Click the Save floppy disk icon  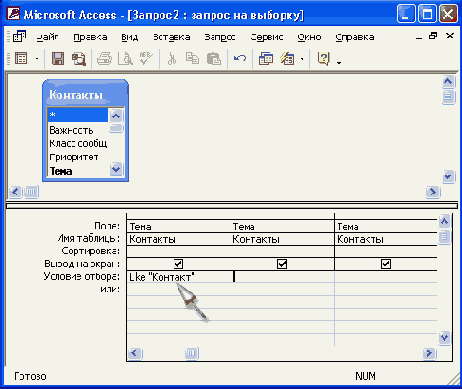click(58, 59)
